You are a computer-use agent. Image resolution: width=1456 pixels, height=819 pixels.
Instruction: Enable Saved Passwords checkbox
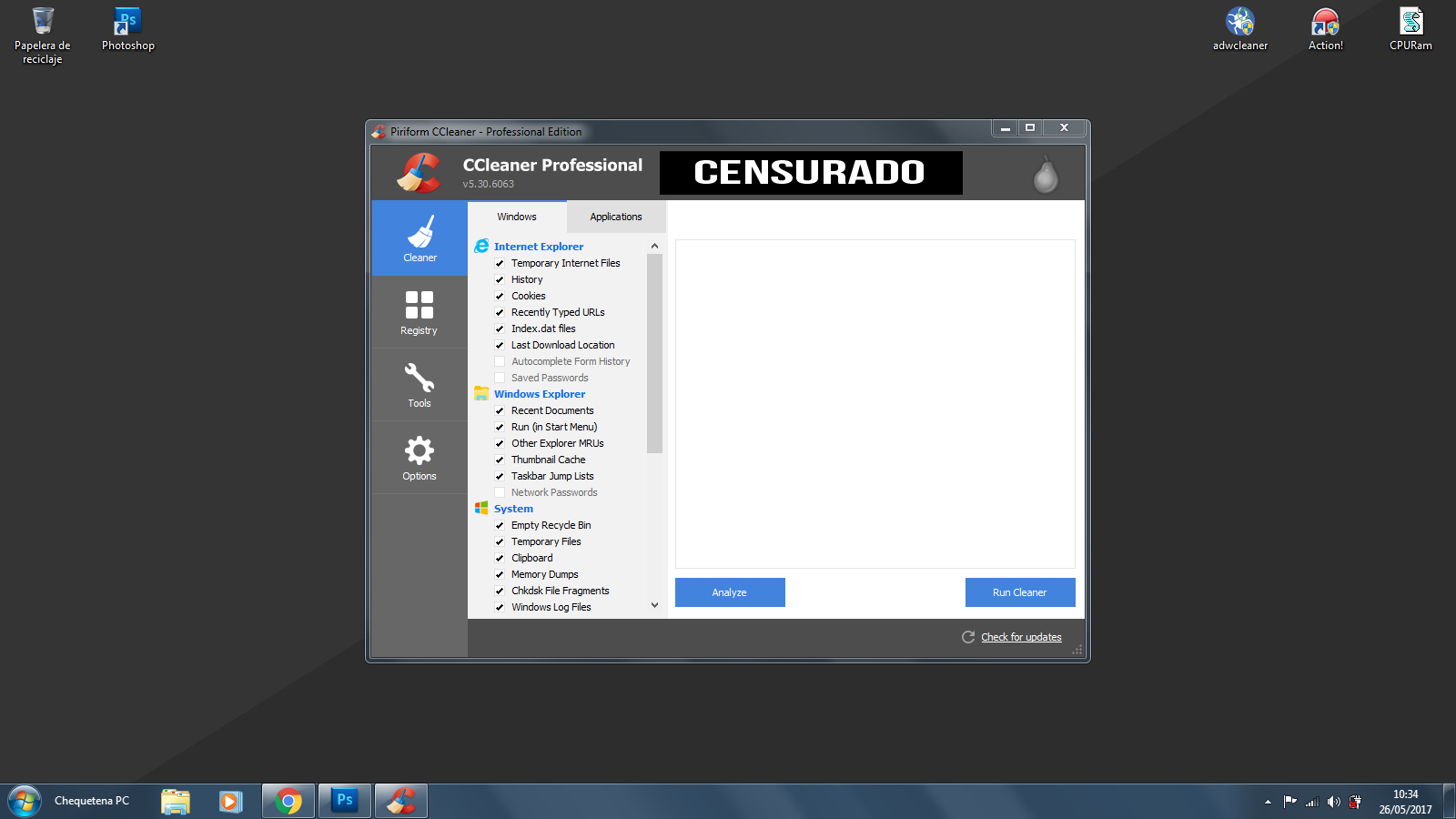click(x=500, y=378)
